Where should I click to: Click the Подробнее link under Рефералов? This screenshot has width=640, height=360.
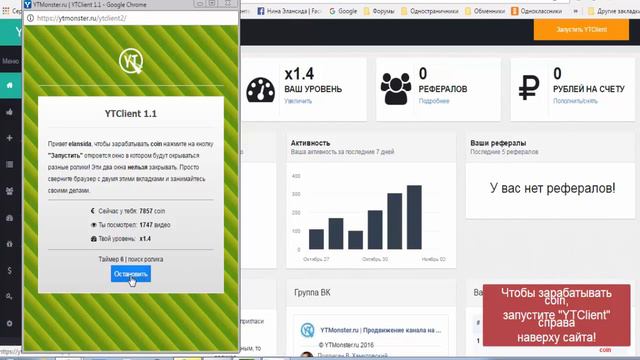(434, 101)
